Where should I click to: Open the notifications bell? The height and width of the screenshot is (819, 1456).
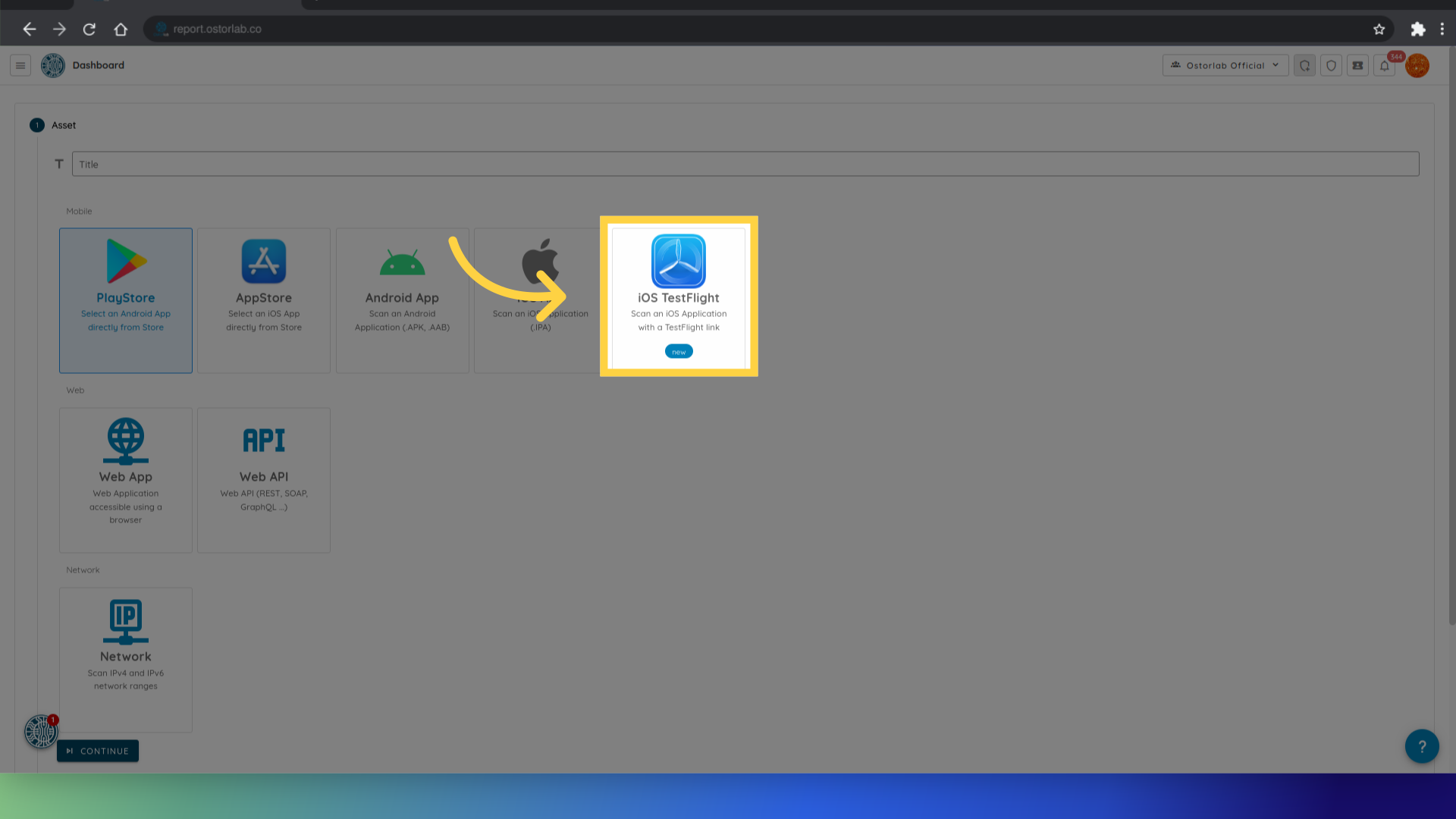click(x=1384, y=66)
